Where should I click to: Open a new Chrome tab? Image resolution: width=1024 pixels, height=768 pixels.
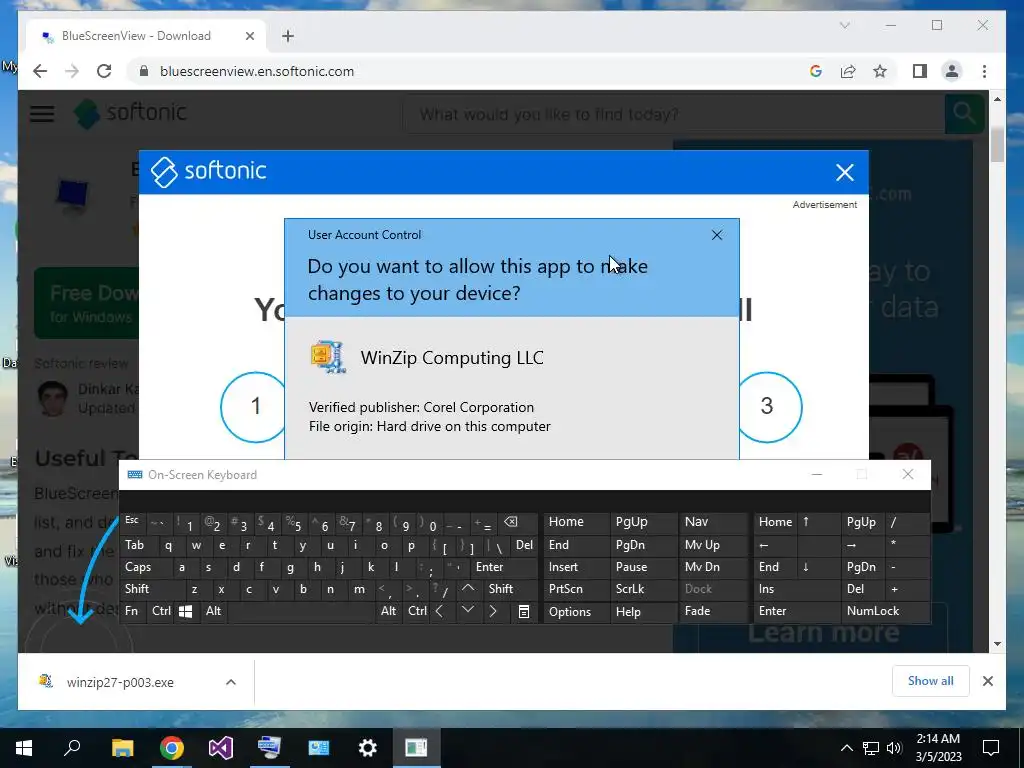pos(288,36)
